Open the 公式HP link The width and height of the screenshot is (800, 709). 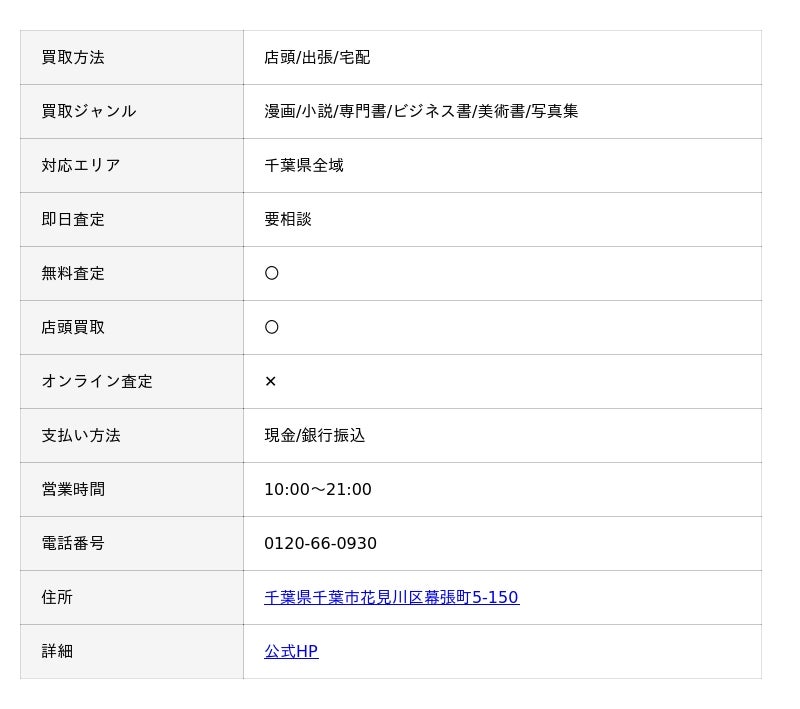tap(291, 651)
